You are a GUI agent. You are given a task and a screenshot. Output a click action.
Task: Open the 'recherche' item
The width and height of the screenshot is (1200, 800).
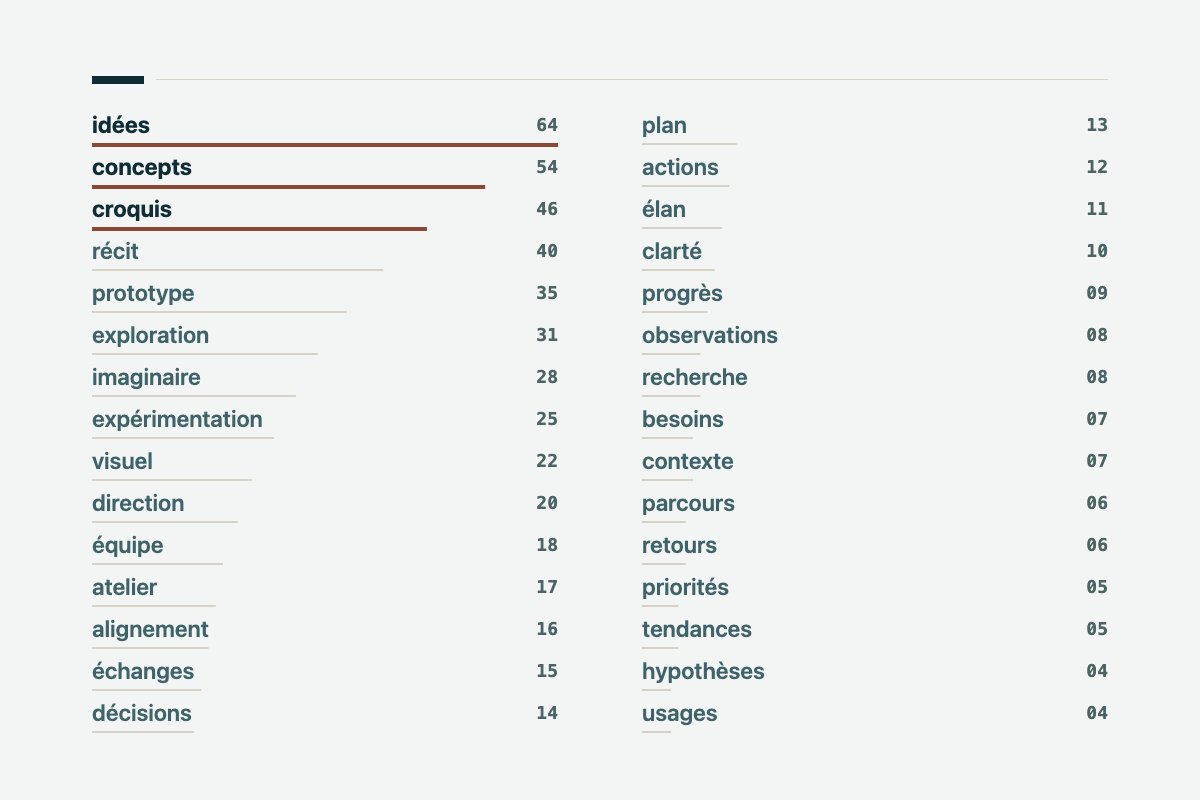pyautogui.click(x=695, y=378)
